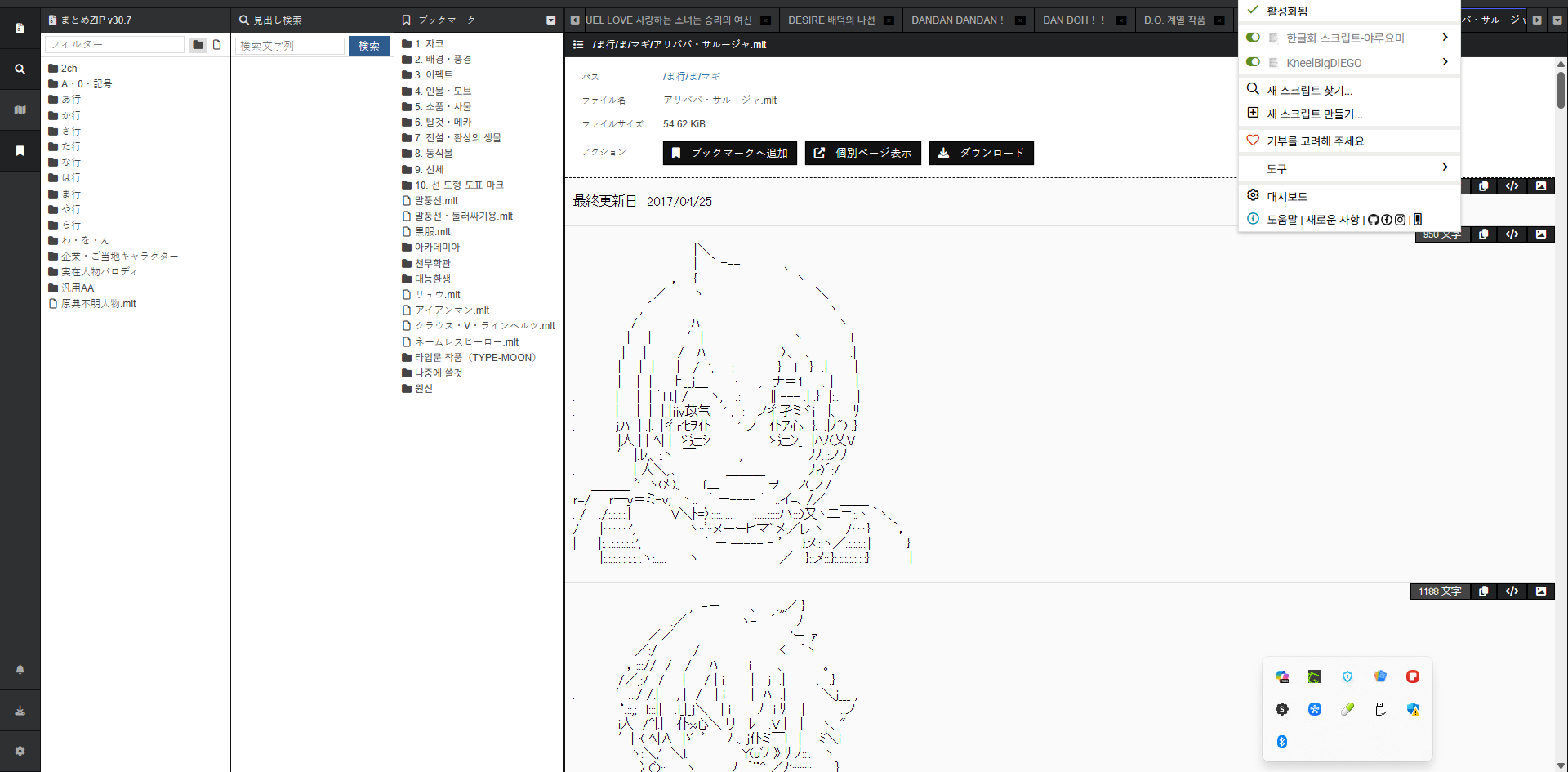1568x772 pixels.
Task: Focus the フィルター input field
Action: click(115, 45)
